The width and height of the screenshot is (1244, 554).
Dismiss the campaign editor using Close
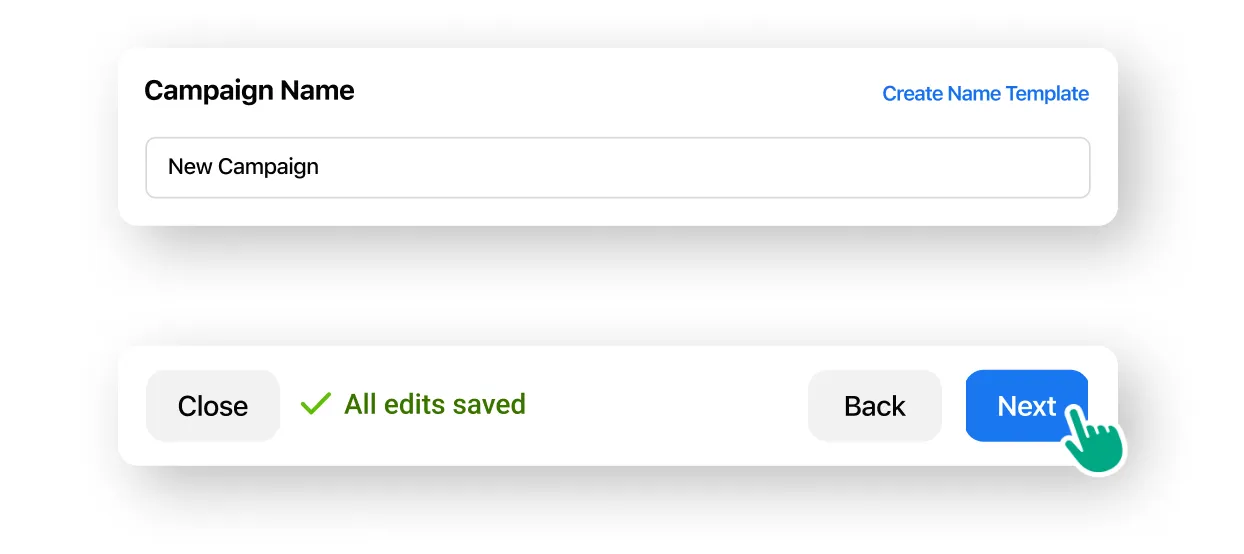tap(213, 406)
